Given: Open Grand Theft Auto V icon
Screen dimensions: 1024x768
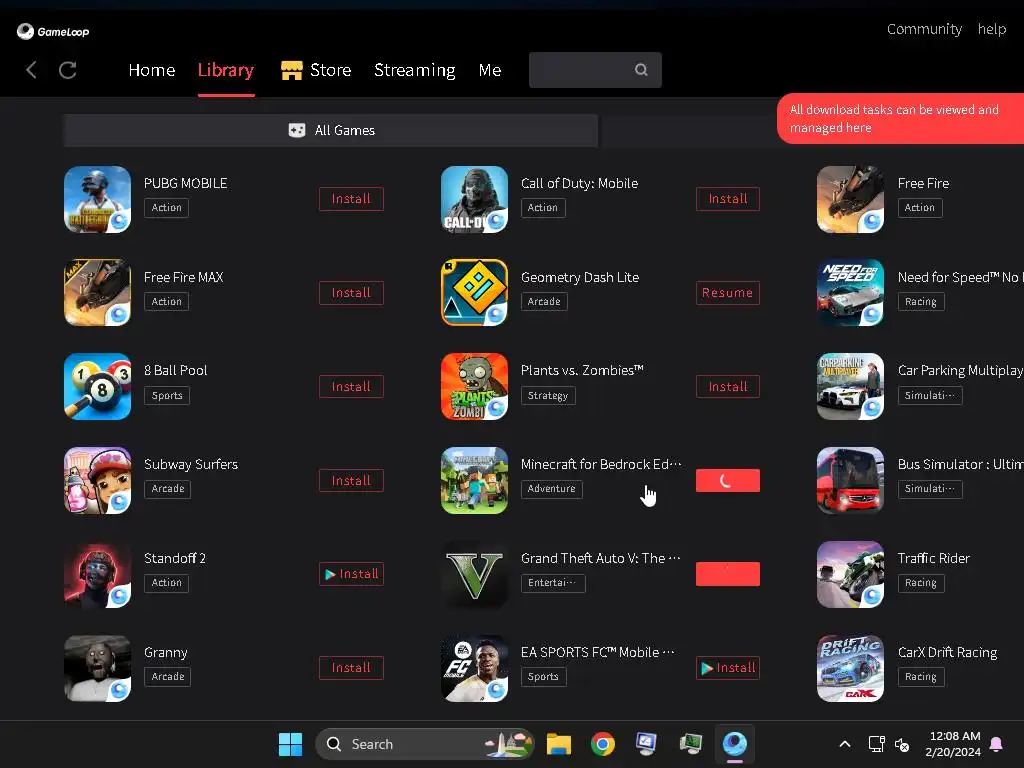Looking at the screenshot, I should point(474,574).
